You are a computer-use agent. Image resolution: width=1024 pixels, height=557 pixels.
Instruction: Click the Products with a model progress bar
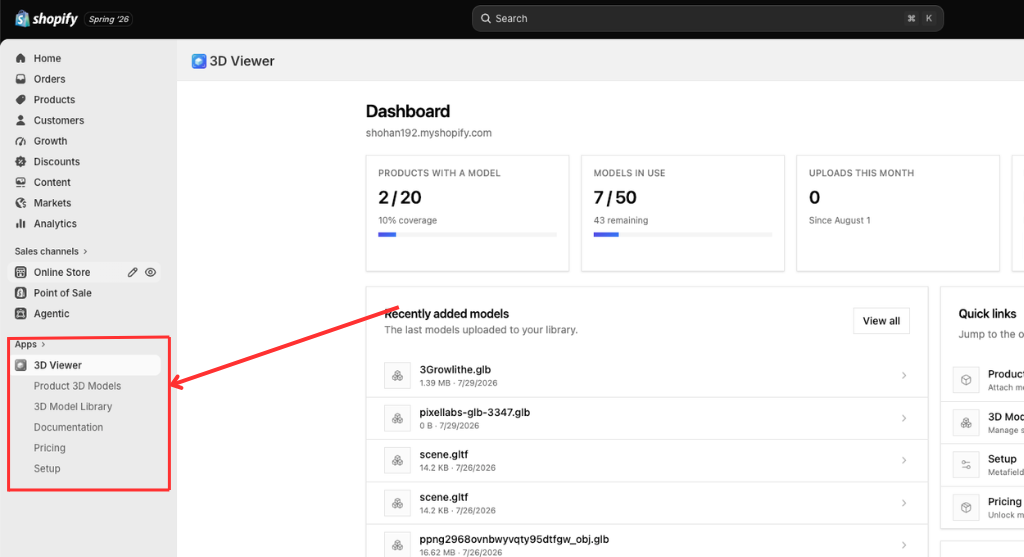pos(468,234)
